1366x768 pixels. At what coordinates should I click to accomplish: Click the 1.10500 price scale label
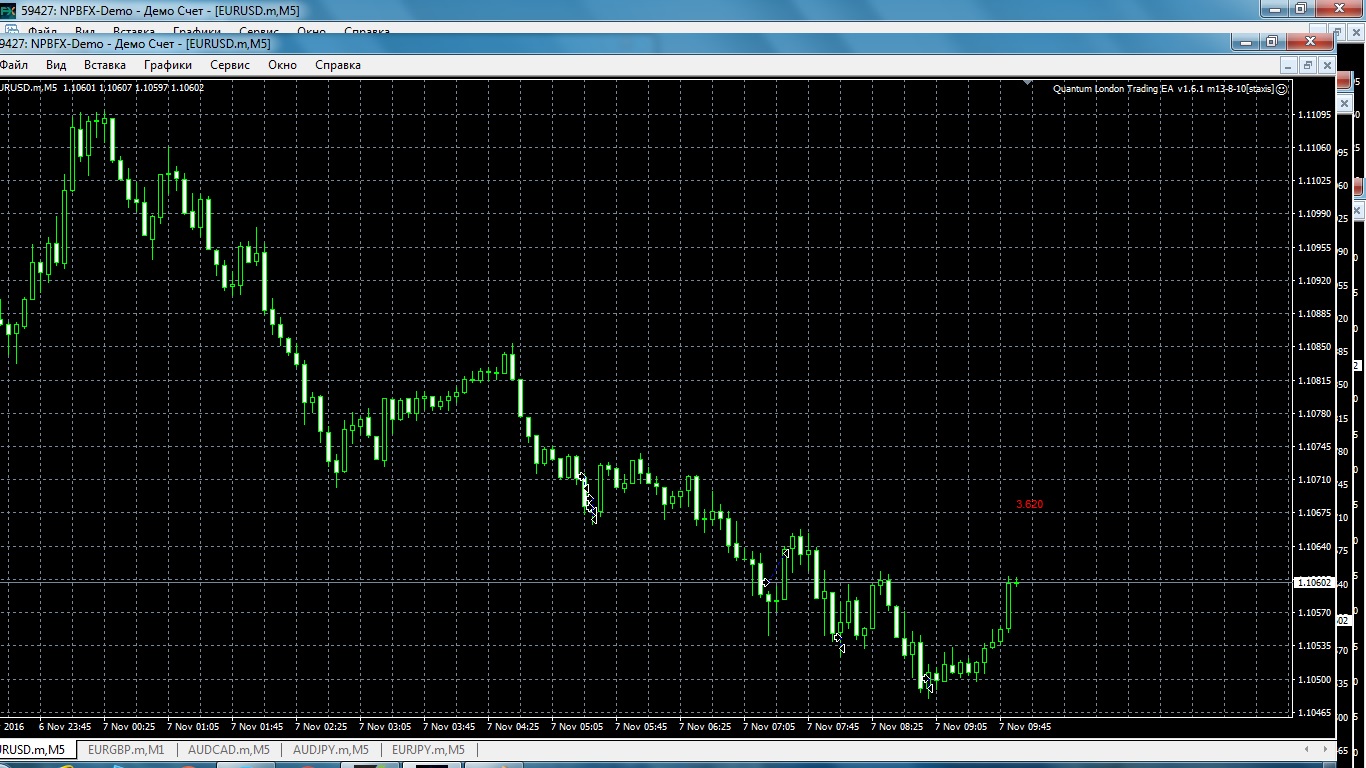click(x=1314, y=680)
